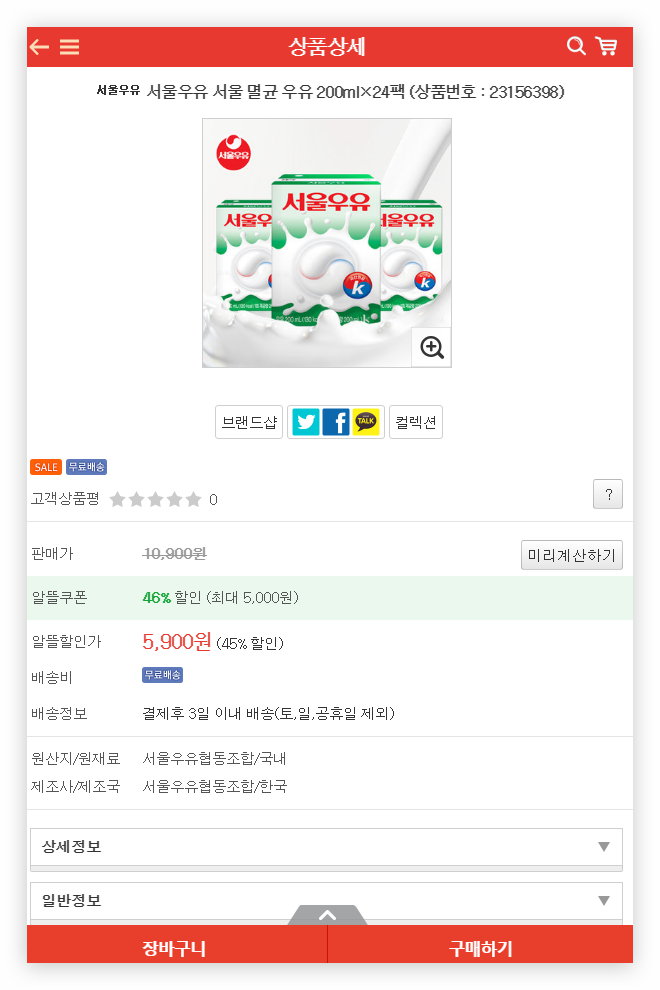
Task: Pull up the bottom panel chevron
Action: pos(327,914)
